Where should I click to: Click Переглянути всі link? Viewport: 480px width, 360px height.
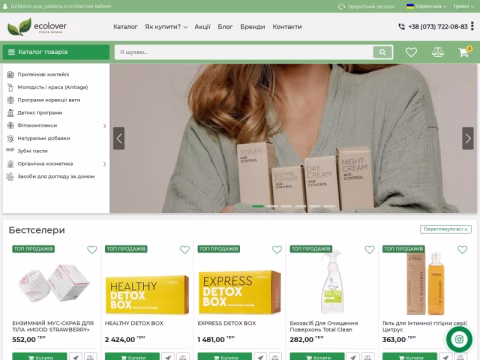pyautogui.click(x=446, y=229)
